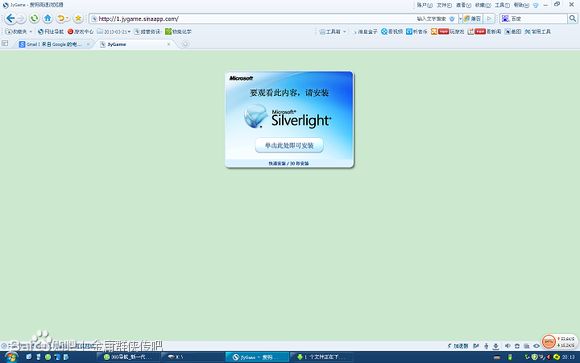580x363 pixels.
Task: Switch to 360导航 taskbar window
Action: tap(128, 357)
